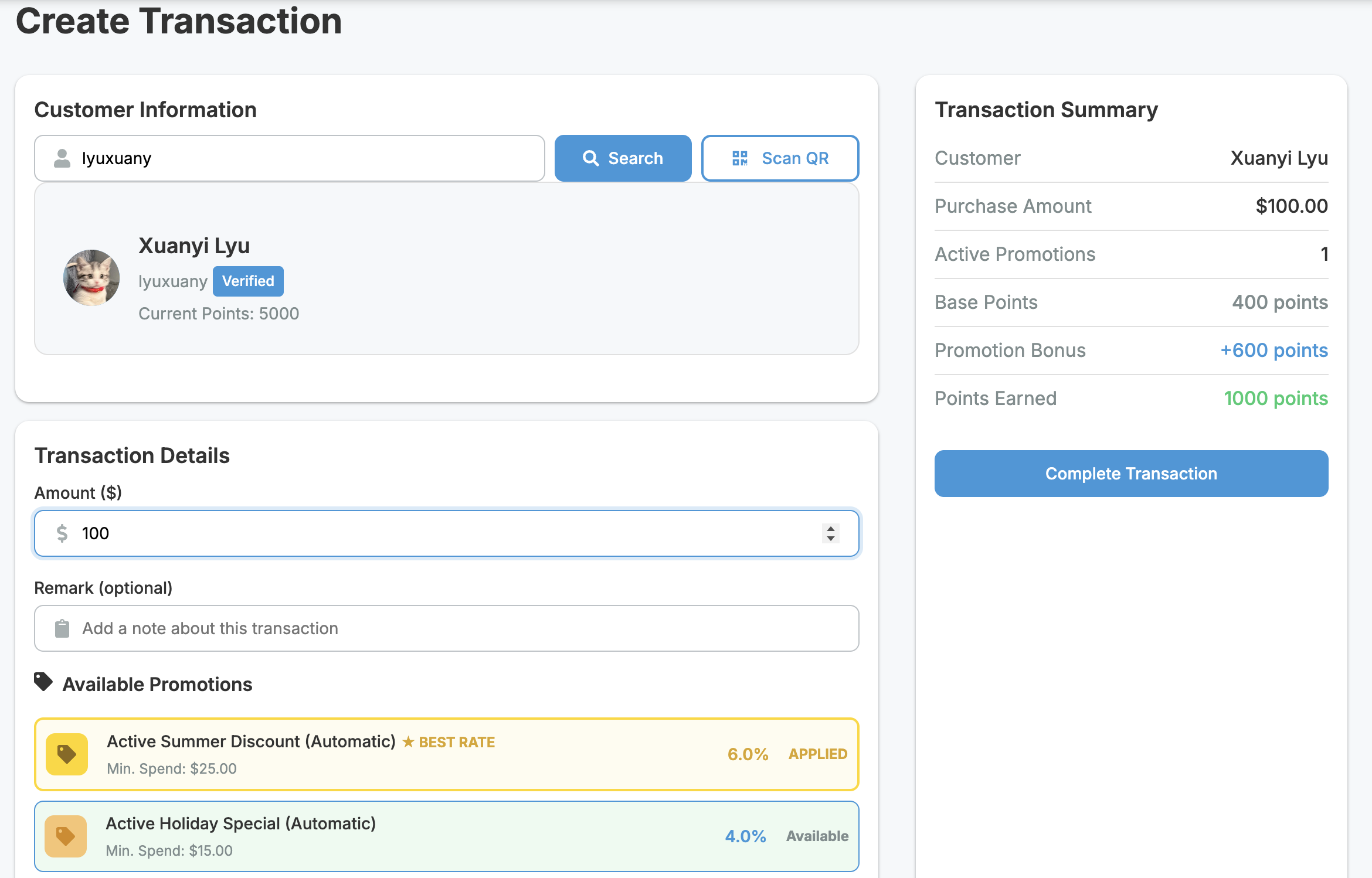Screen dimensions: 1372x878
Task: Click the QR code icon
Action: tap(740, 158)
